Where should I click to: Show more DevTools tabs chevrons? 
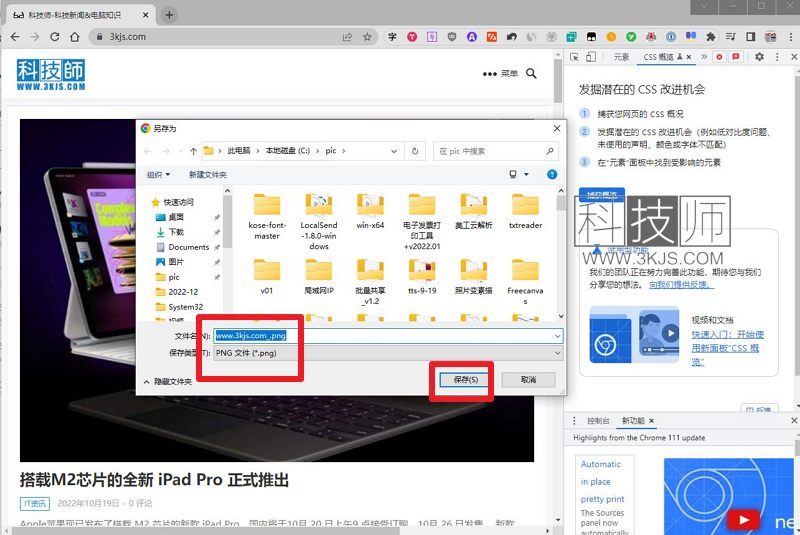point(704,57)
